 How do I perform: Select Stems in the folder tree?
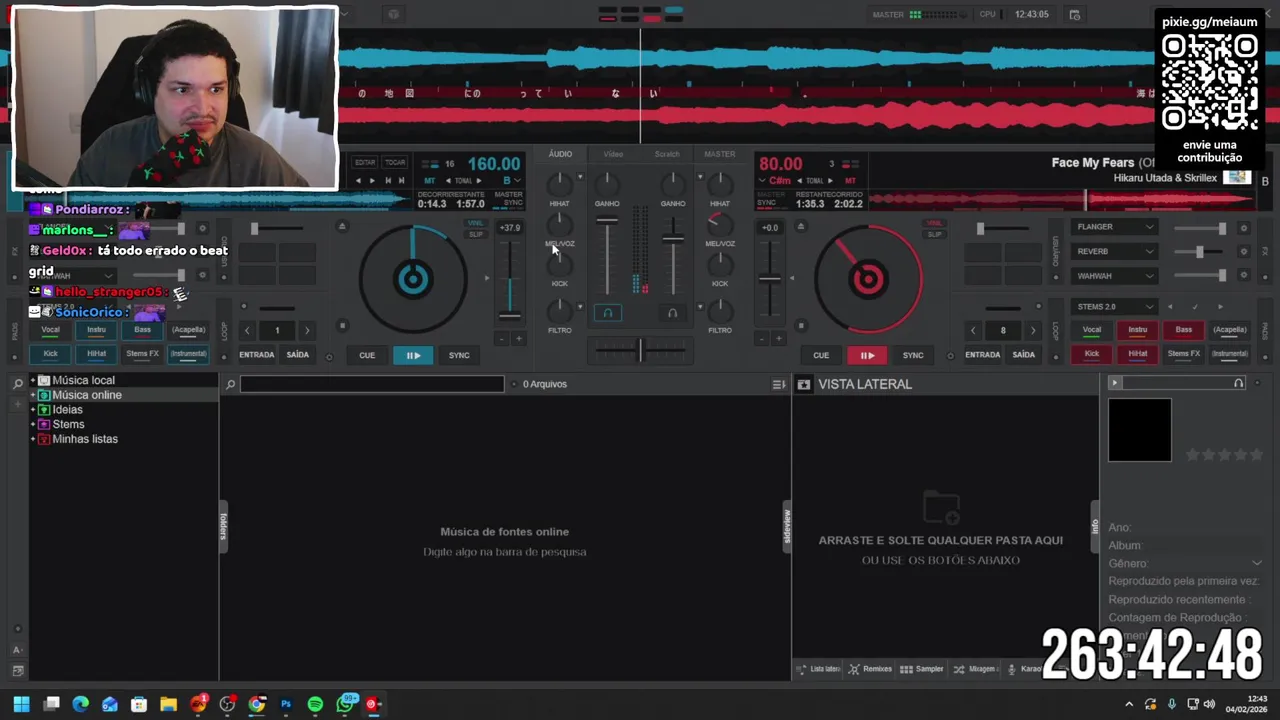[68, 424]
